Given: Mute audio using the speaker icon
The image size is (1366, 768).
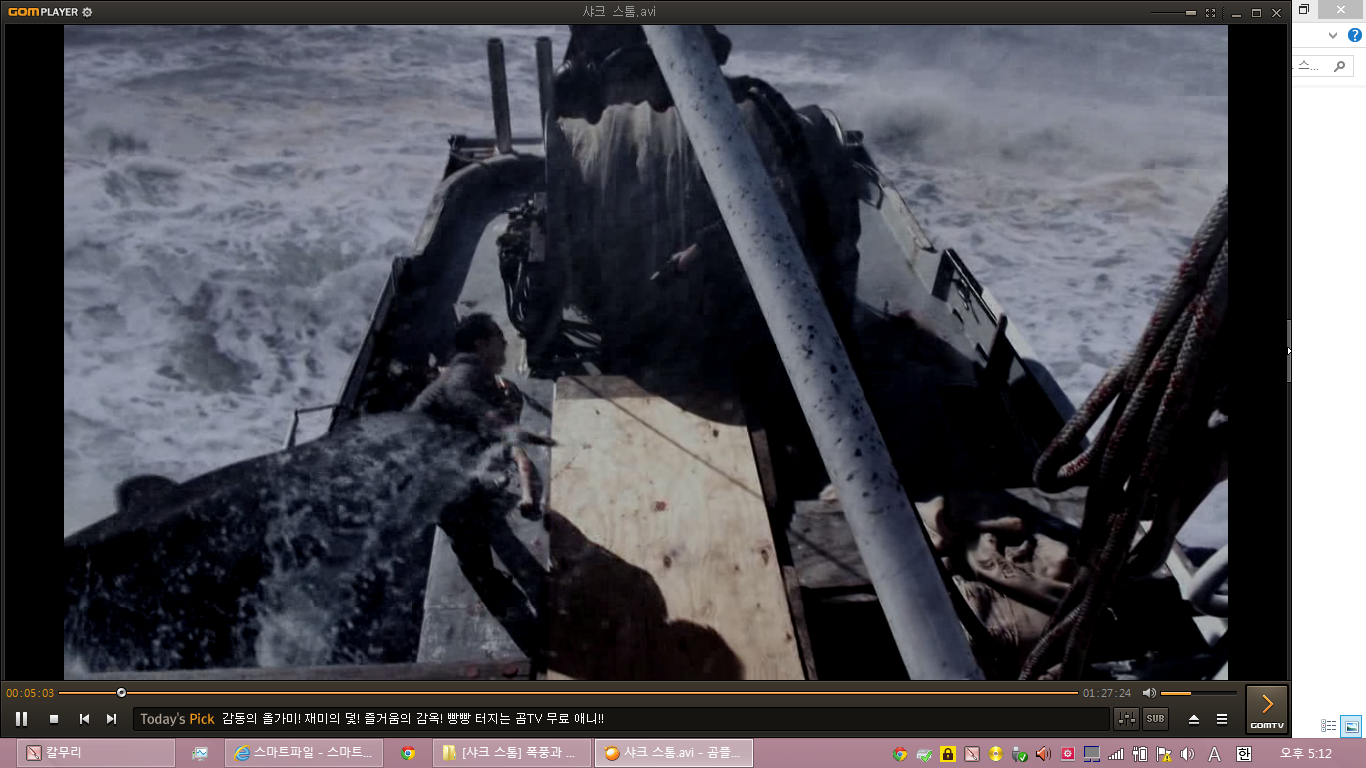Looking at the screenshot, I should [x=1149, y=693].
